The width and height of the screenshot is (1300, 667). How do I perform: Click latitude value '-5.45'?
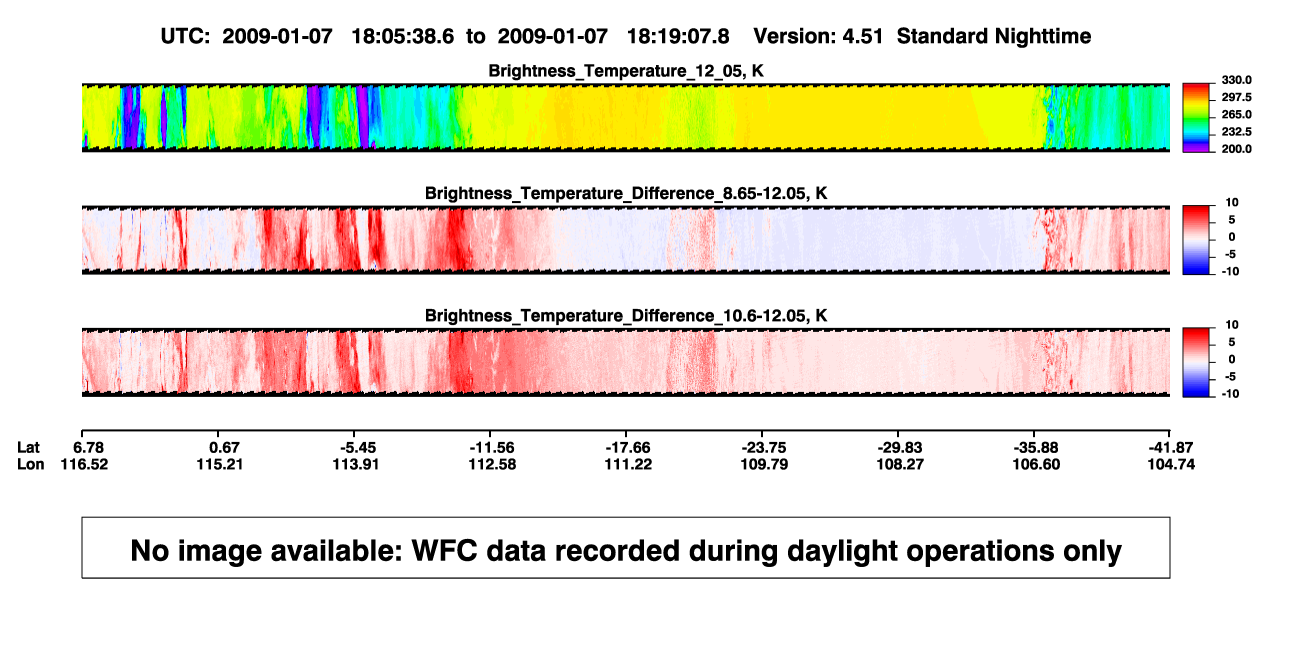click(x=357, y=447)
